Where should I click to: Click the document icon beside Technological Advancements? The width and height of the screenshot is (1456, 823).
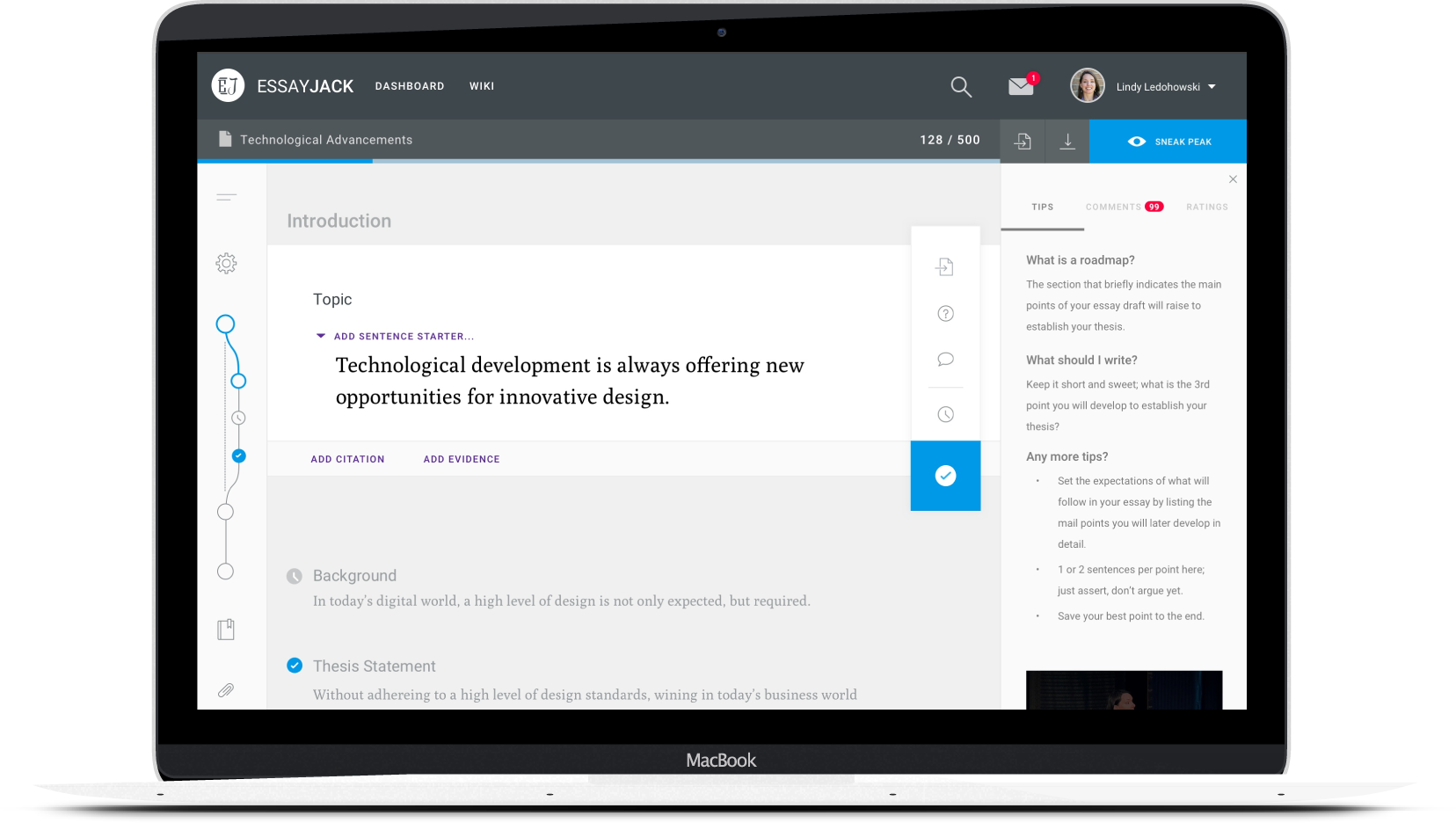pos(225,139)
